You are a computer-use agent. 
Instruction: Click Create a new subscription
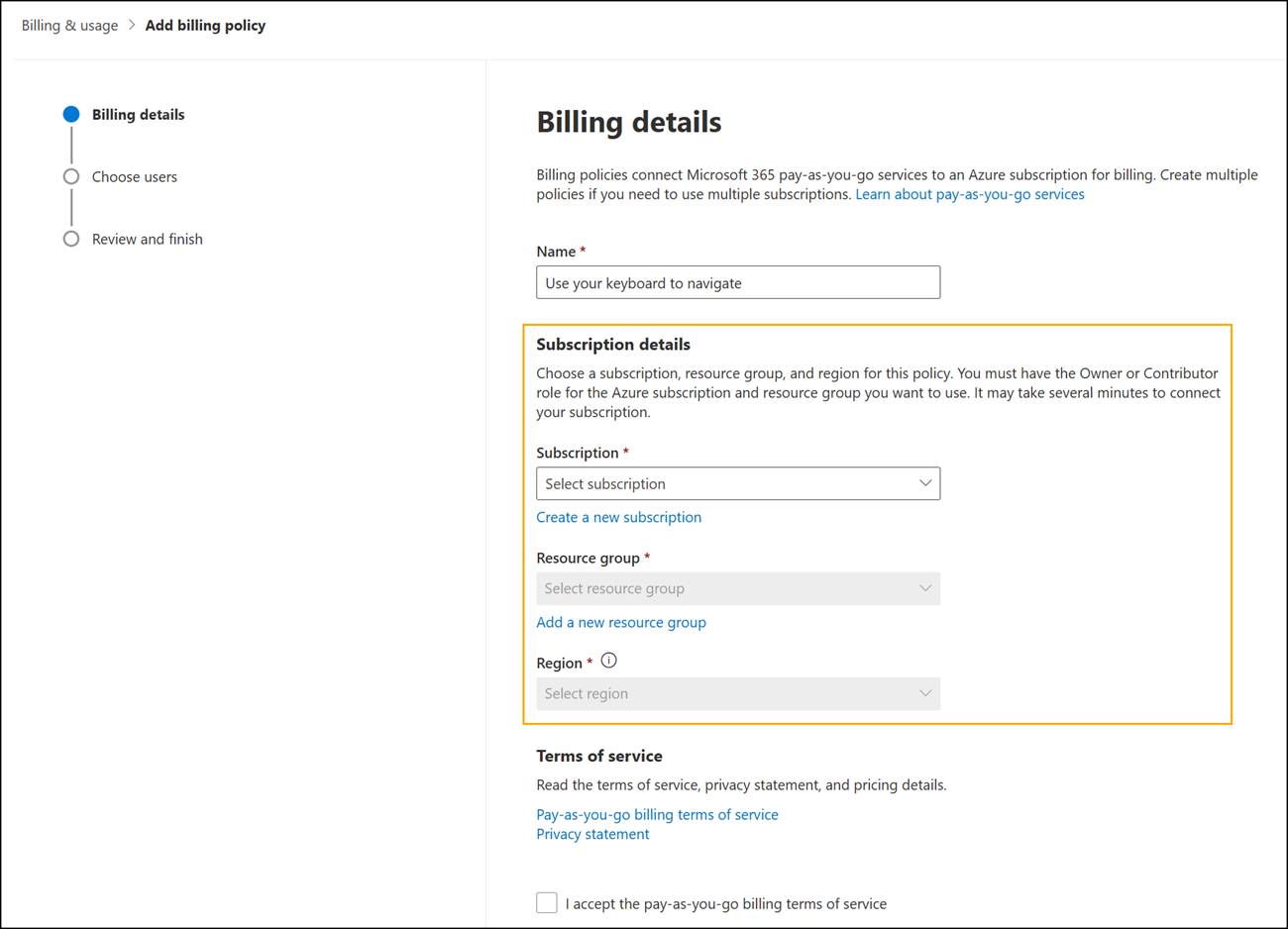coord(618,517)
